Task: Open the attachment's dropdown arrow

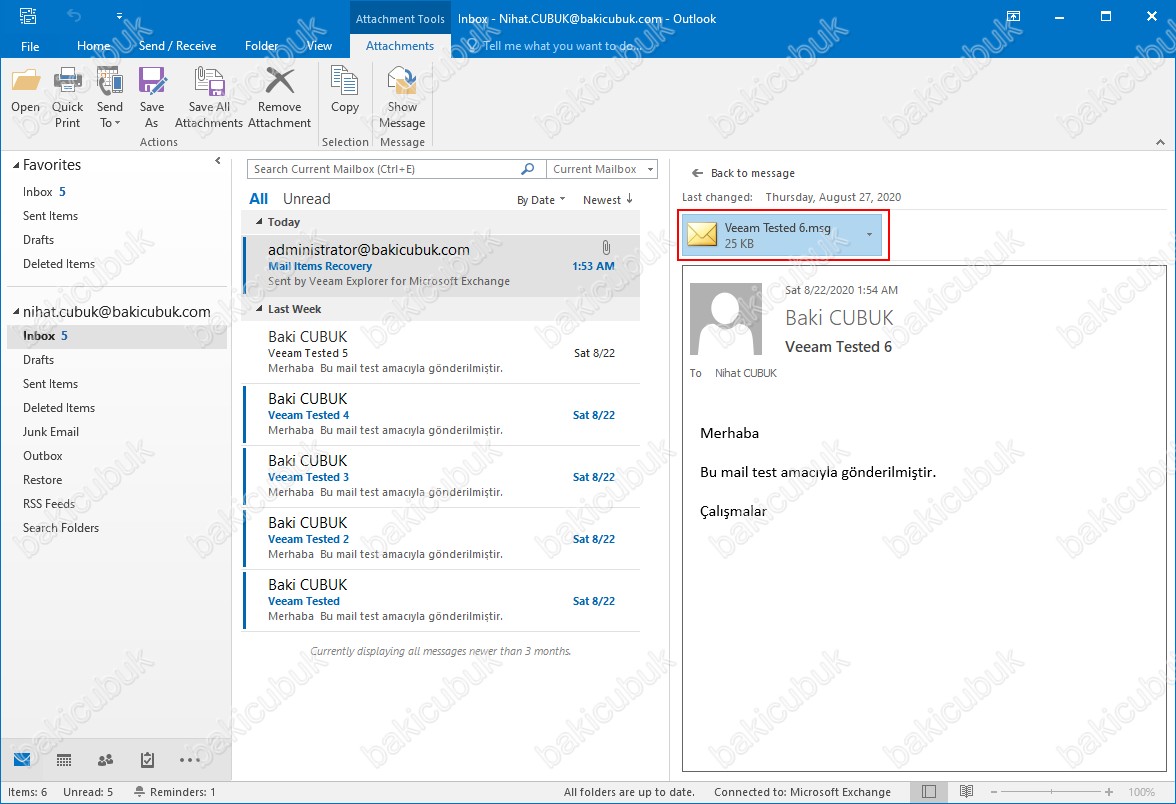Action: pyautogui.click(x=870, y=235)
